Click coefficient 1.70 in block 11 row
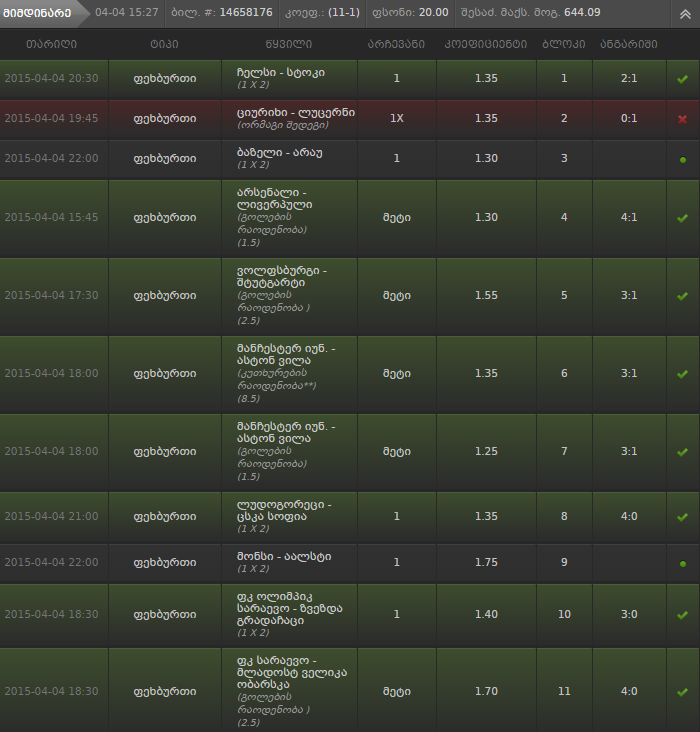Screen dimensions: 700x732 (x=486, y=691)
